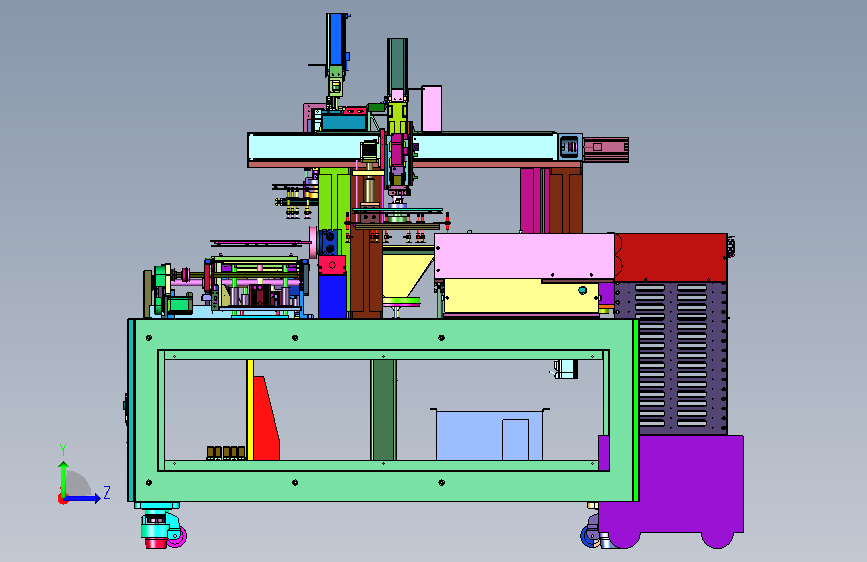Select the pink enclosure box above the table

[x=524, y=256]
